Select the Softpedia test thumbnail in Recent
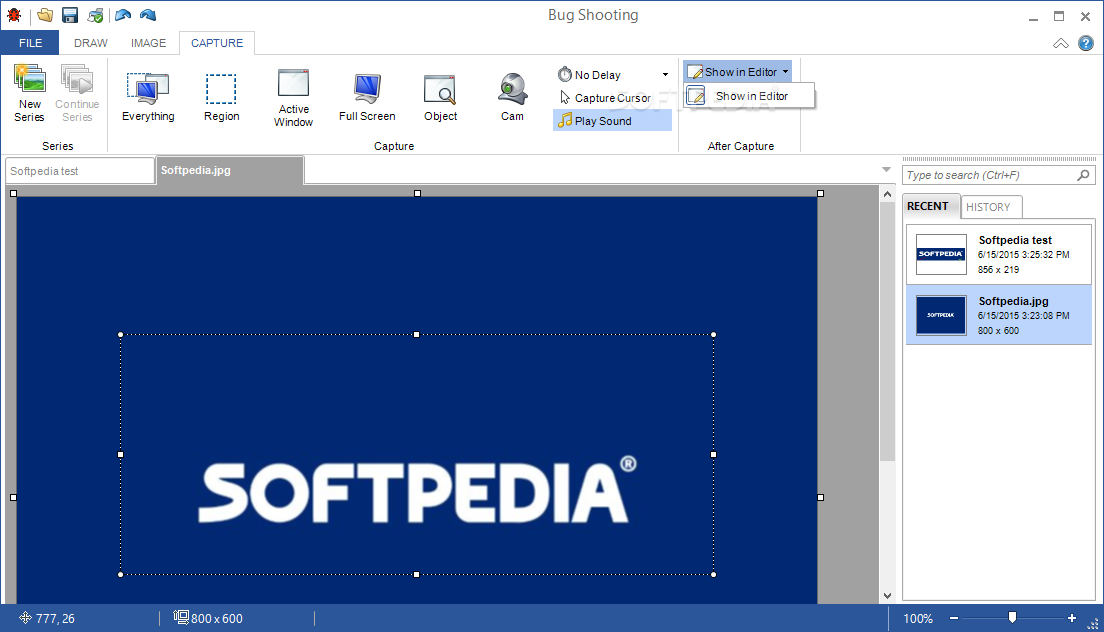This screenshot has width=1104, height=632. [941, 254]
